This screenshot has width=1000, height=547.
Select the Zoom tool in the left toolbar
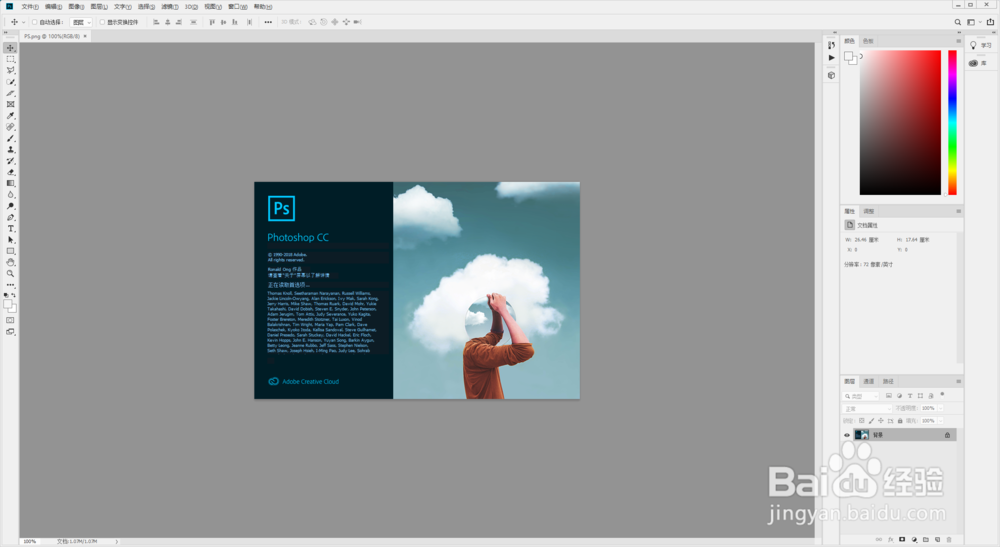coord(10,274)
